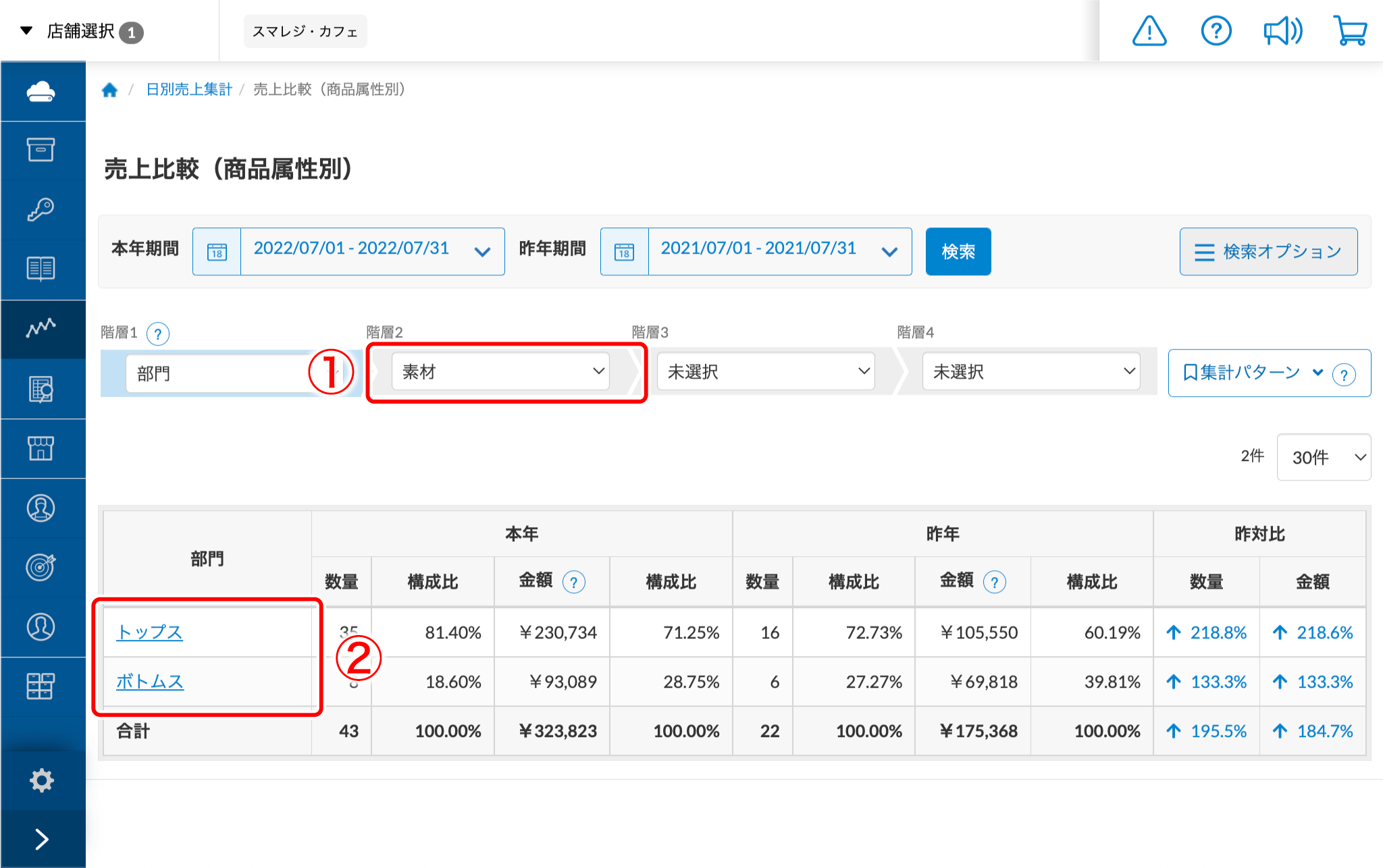Click the 検索 search button
This screenshot has width=1383, height=868.
[958, 252]
